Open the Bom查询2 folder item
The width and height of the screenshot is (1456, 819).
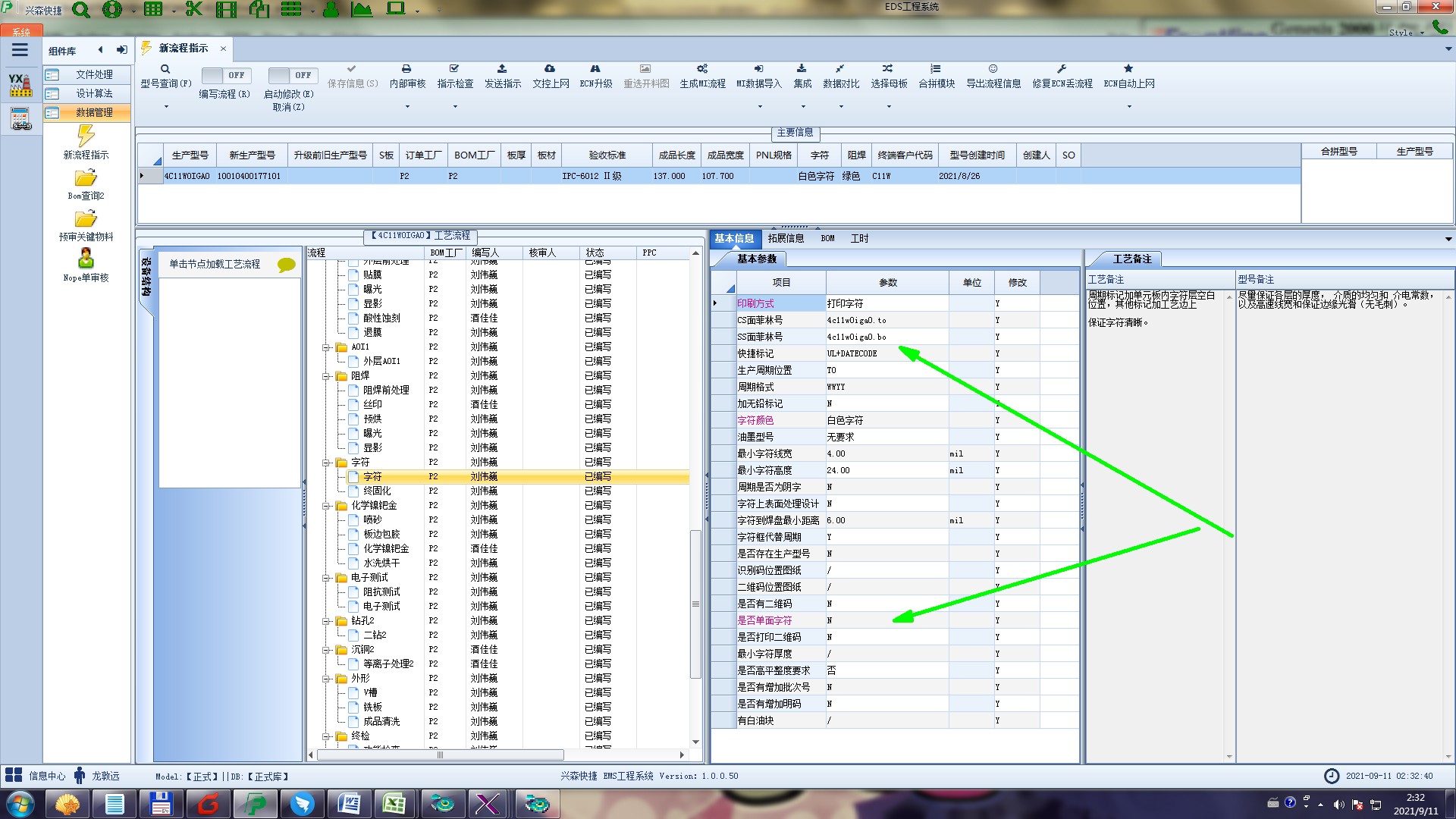(x=86, y=184)
